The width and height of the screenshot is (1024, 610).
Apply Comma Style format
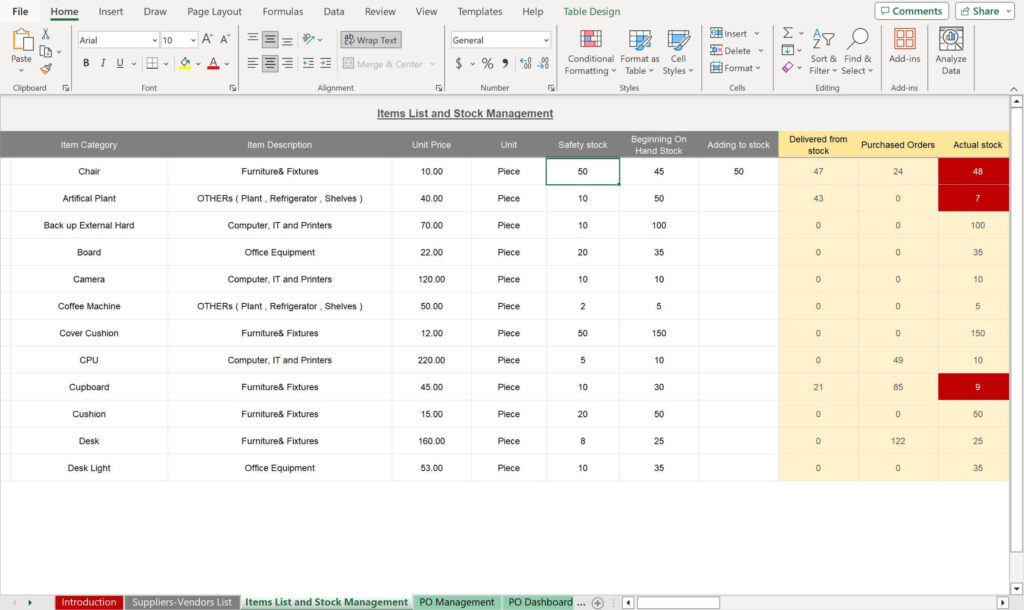(505, 63)
